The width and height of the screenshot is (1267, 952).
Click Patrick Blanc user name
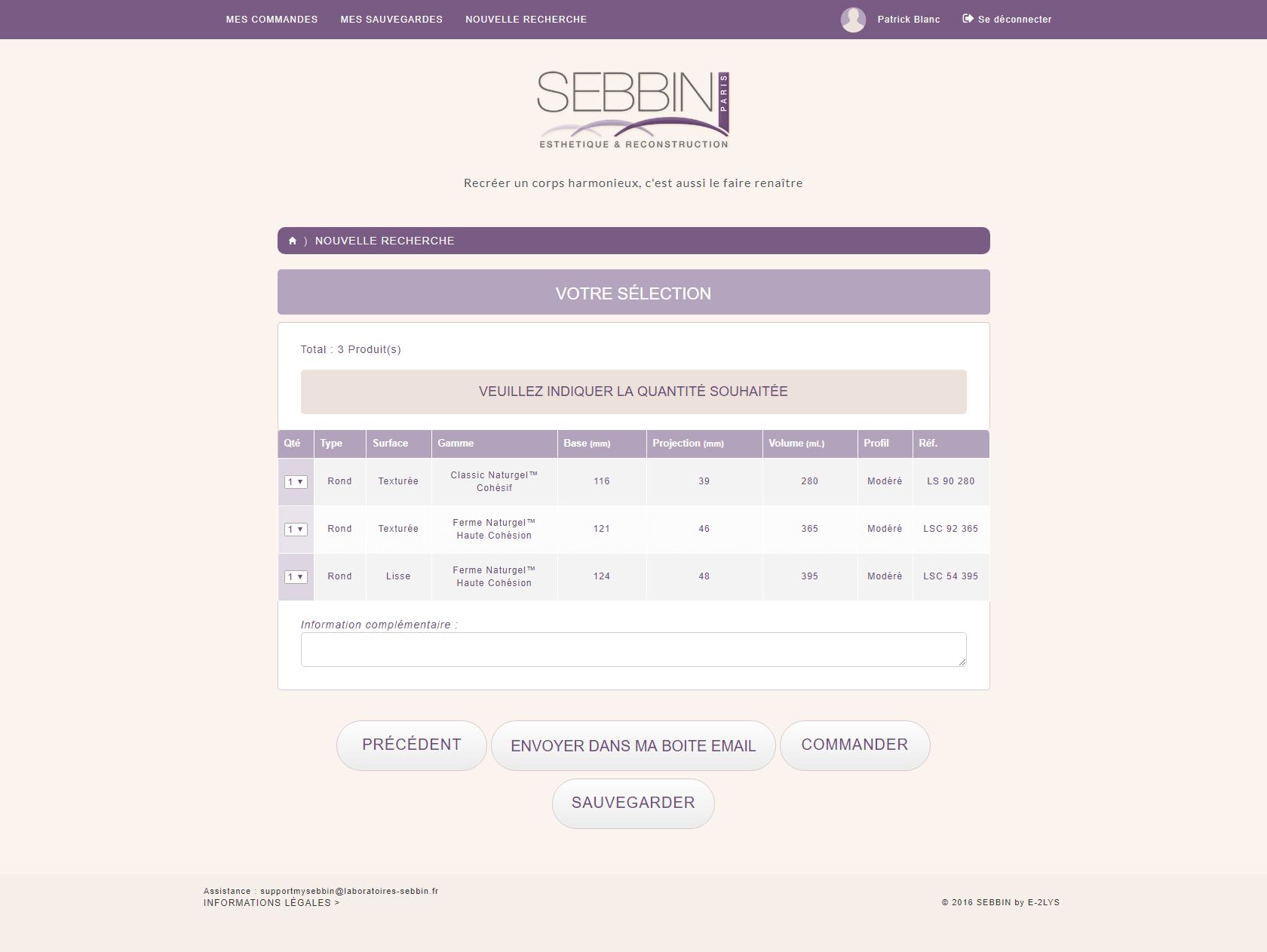909,20
